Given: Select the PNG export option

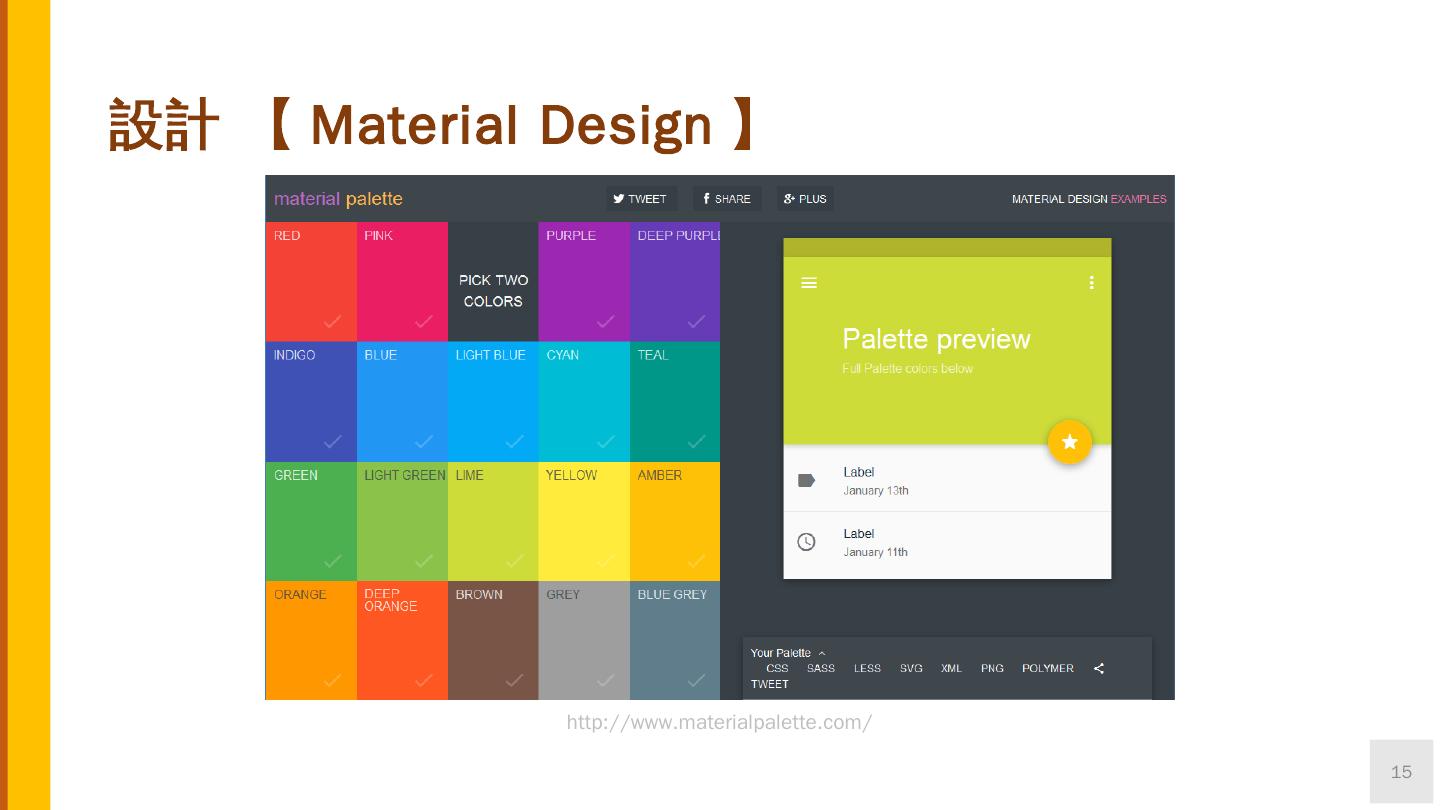Looking at the screenshot, I should click(x=992, y=668).
